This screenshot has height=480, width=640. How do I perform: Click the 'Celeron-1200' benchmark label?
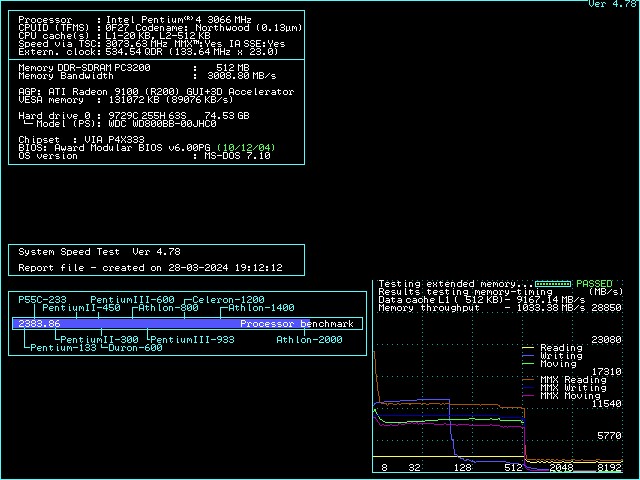pos(228,300)
